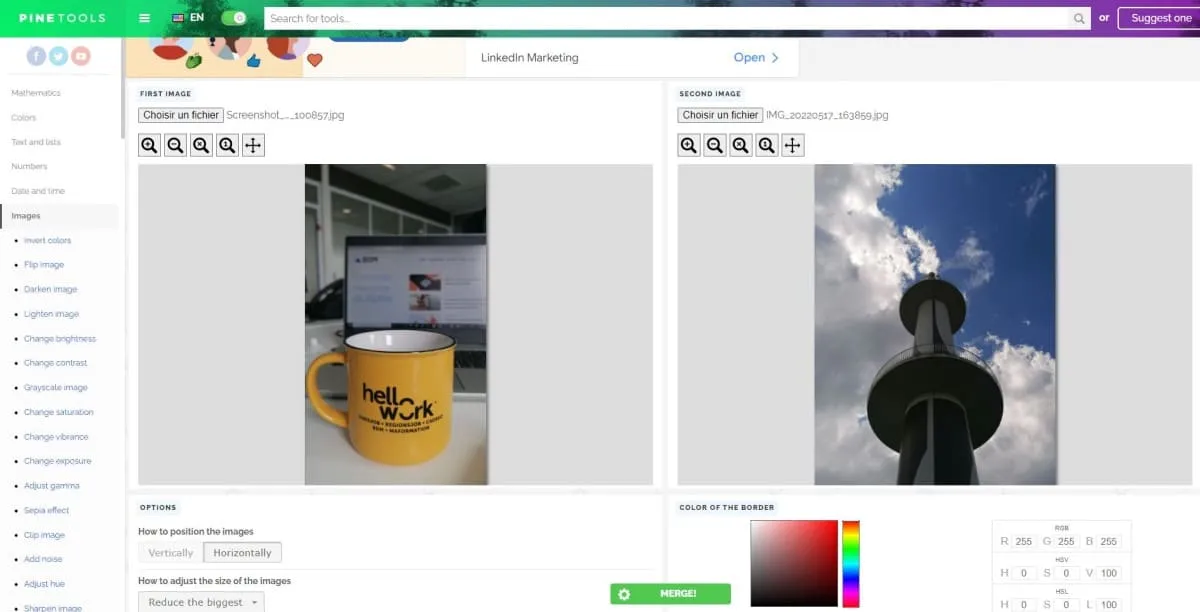1200x612 pixels.
Task: Reset first image zoom to 1:1
Action: [x=227, y=145]
